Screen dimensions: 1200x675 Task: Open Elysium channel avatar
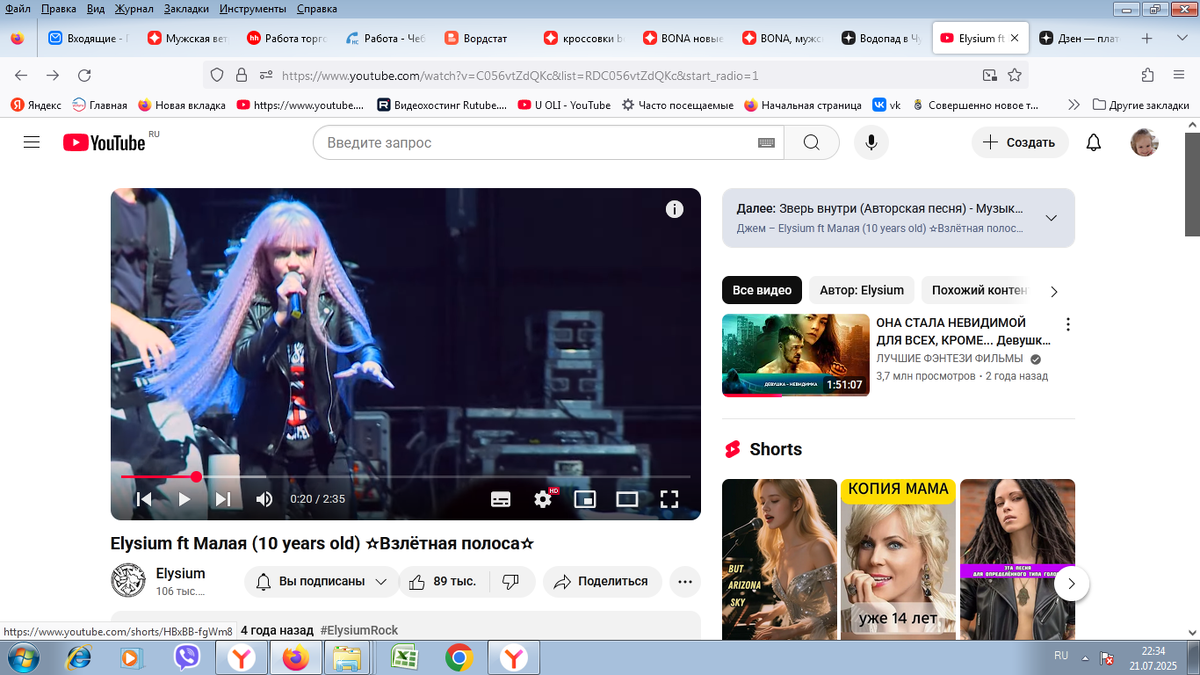pos(128,581)
